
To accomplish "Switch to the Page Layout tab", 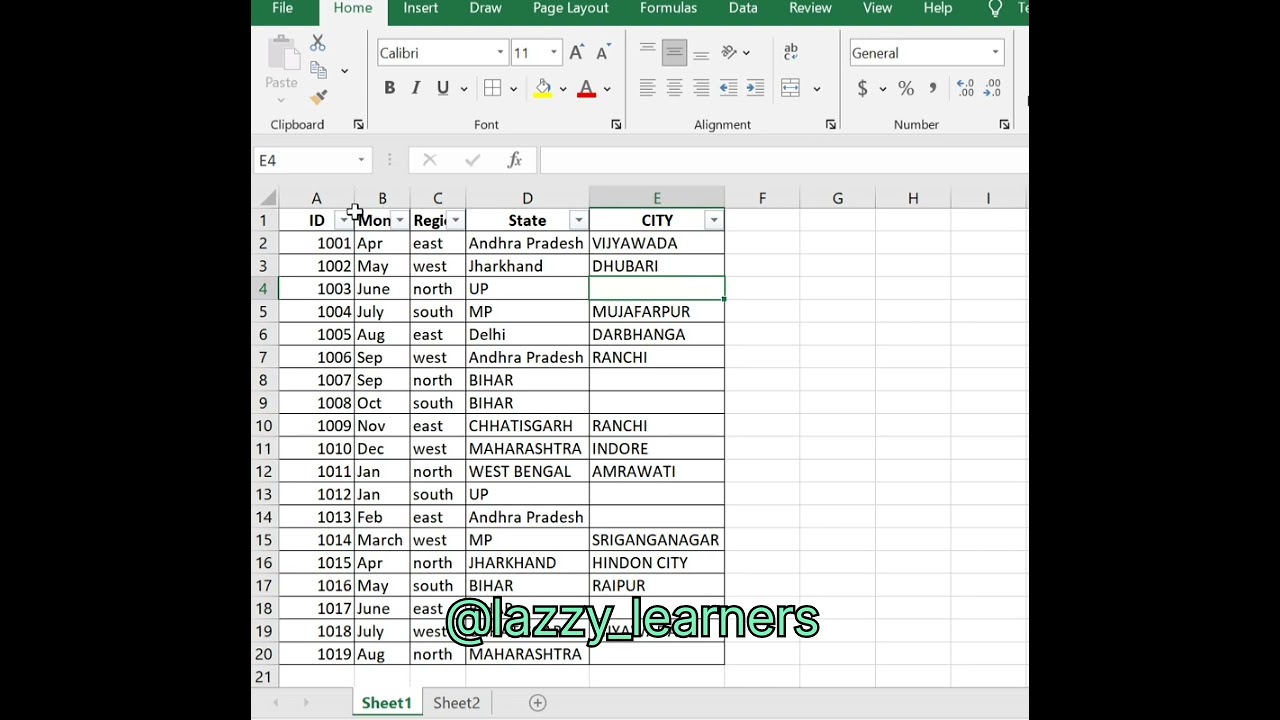I will (570, 8).
